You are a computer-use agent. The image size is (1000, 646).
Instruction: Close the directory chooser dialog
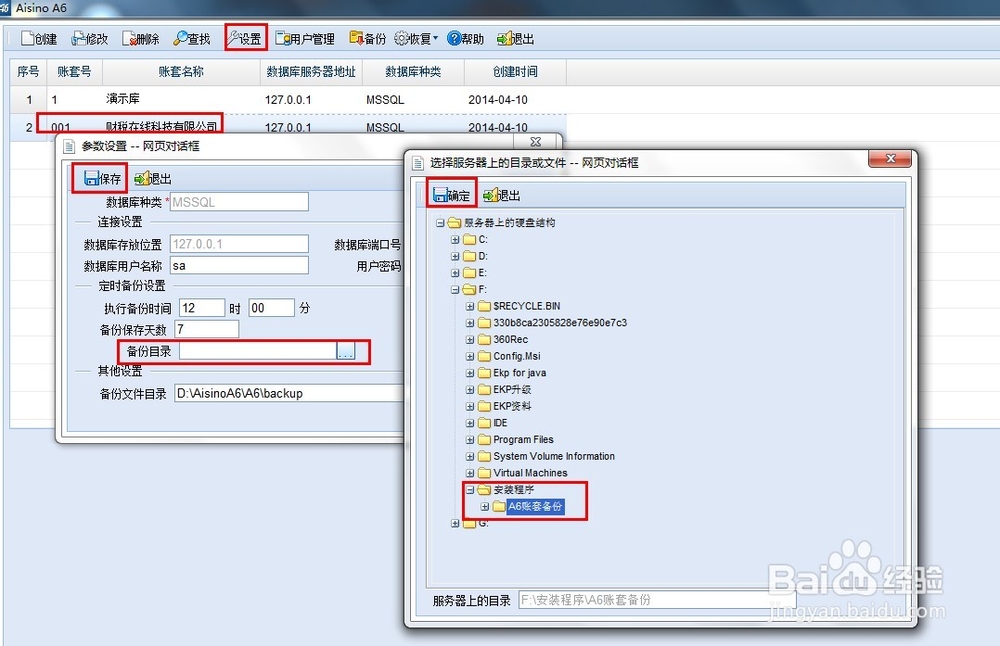890,159
